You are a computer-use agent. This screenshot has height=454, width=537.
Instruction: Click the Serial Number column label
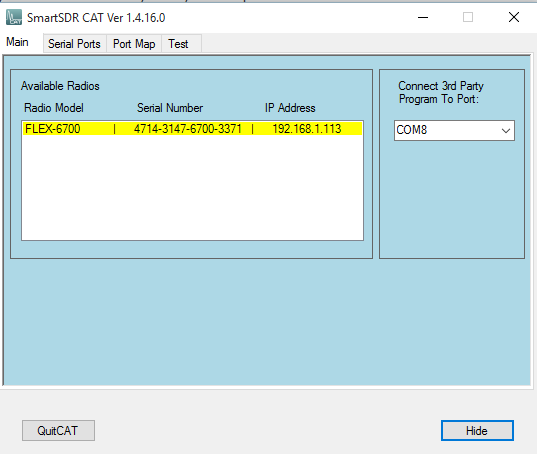(x=170, y=108)
